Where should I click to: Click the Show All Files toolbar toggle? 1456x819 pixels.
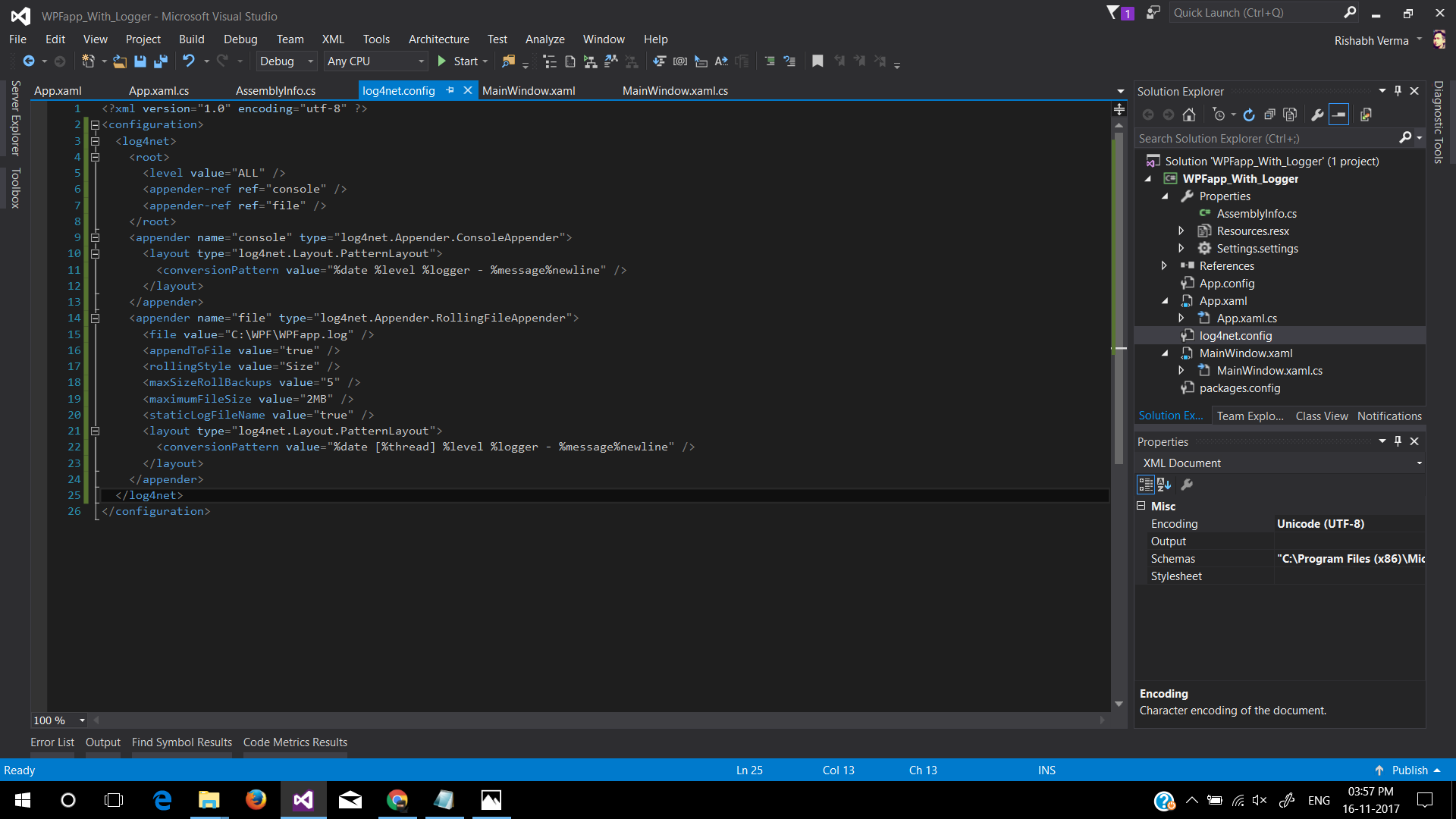tap(1290, 115)
